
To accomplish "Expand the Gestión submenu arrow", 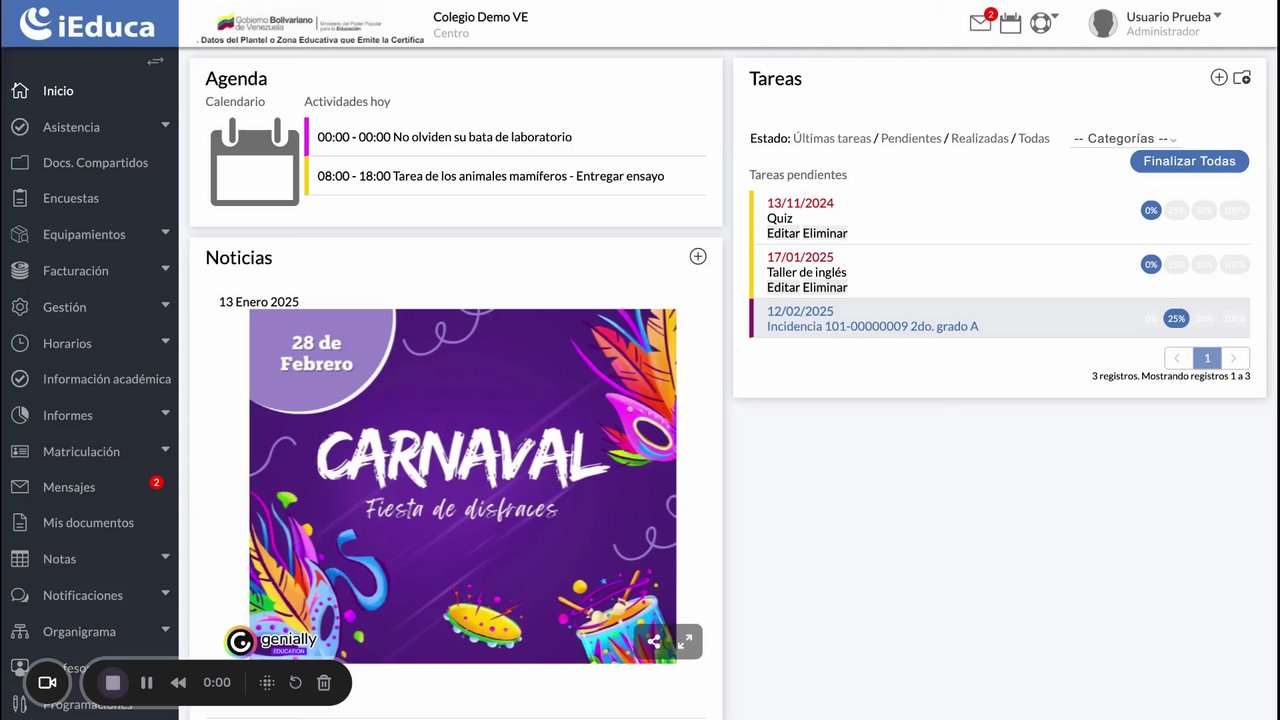I will [165, 305].
